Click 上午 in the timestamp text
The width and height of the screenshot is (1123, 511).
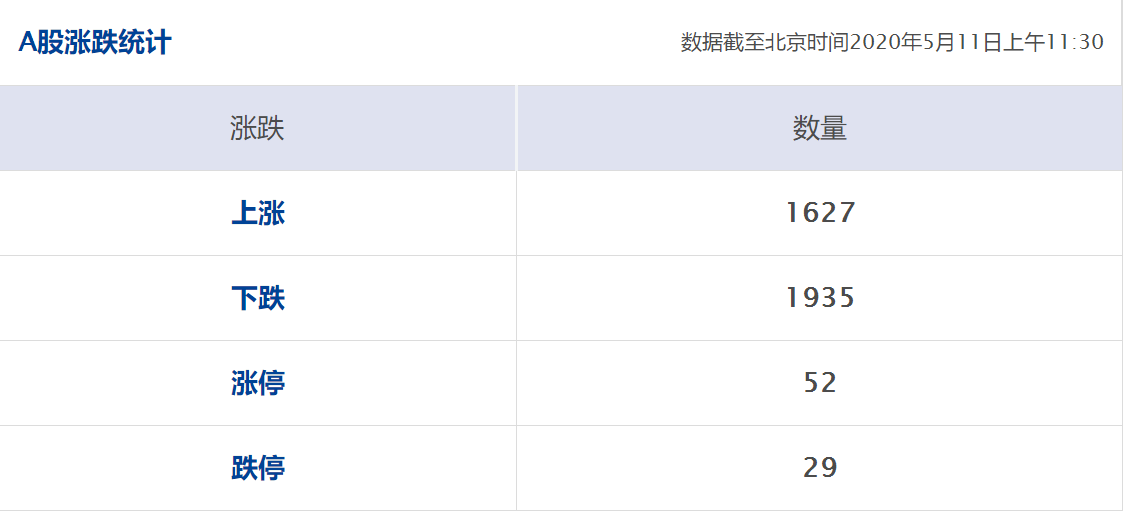[1025, 43]
